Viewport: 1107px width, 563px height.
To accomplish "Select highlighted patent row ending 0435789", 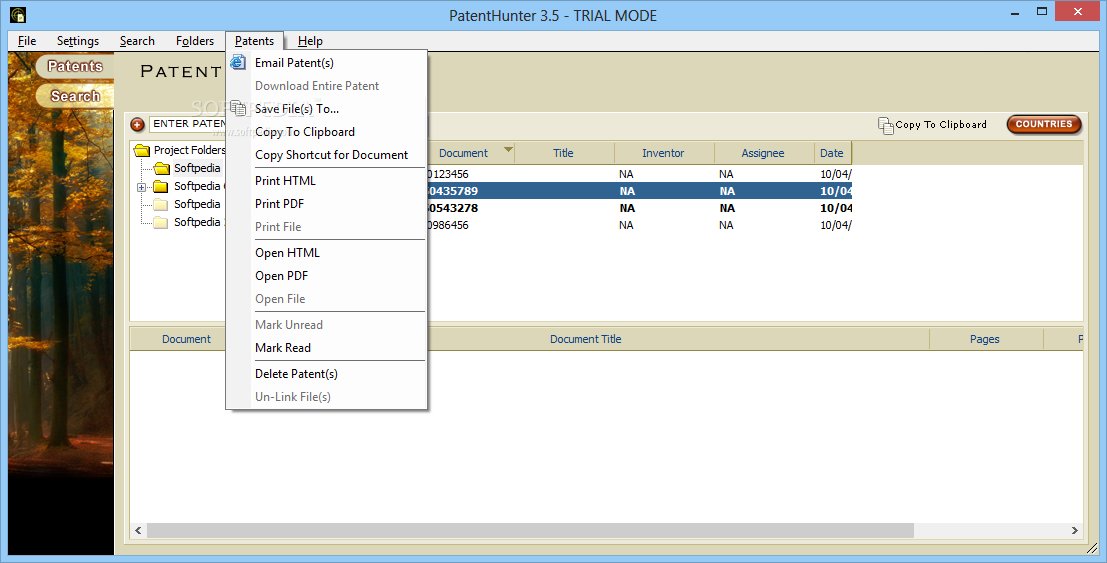I will click(x=639, y=191).
